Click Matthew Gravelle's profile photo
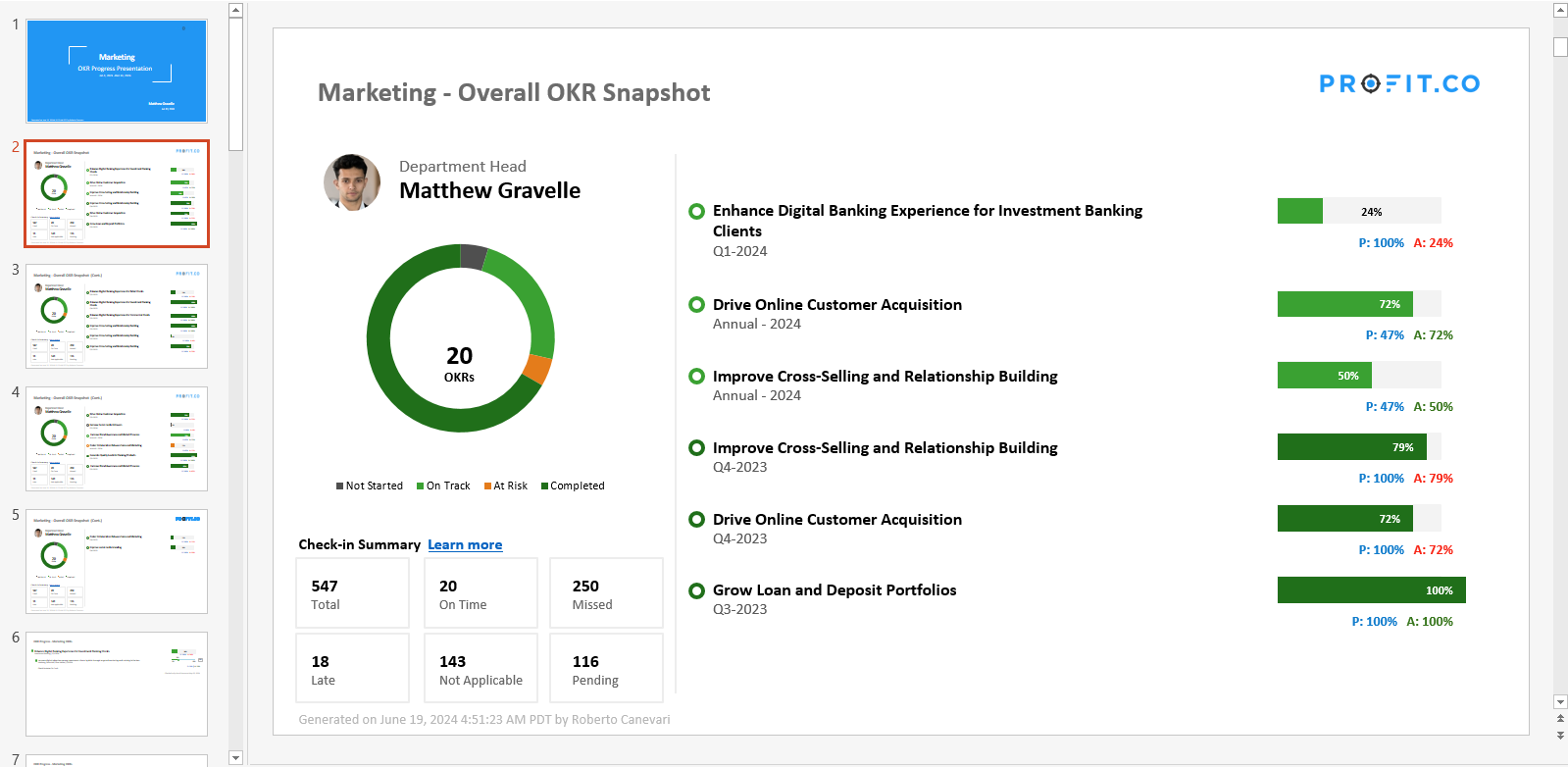This screenshot has height=767, width=1568. [x=352, y=182]
